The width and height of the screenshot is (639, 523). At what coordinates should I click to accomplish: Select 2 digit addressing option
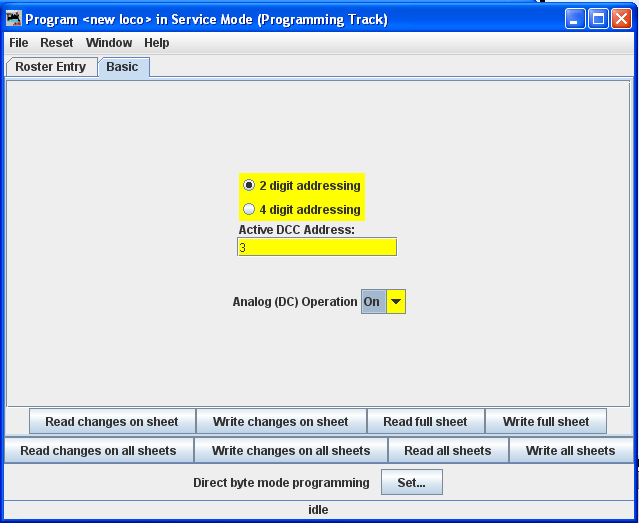[x=249, y=185]
